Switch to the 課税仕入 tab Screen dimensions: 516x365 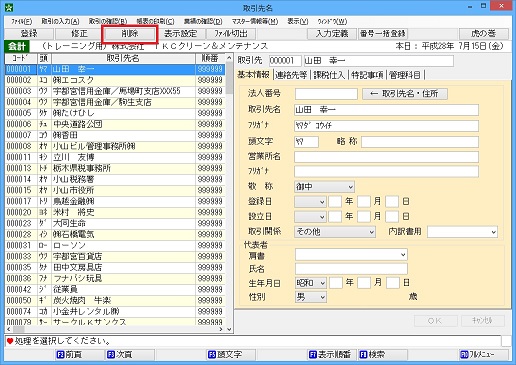point(329,75)
